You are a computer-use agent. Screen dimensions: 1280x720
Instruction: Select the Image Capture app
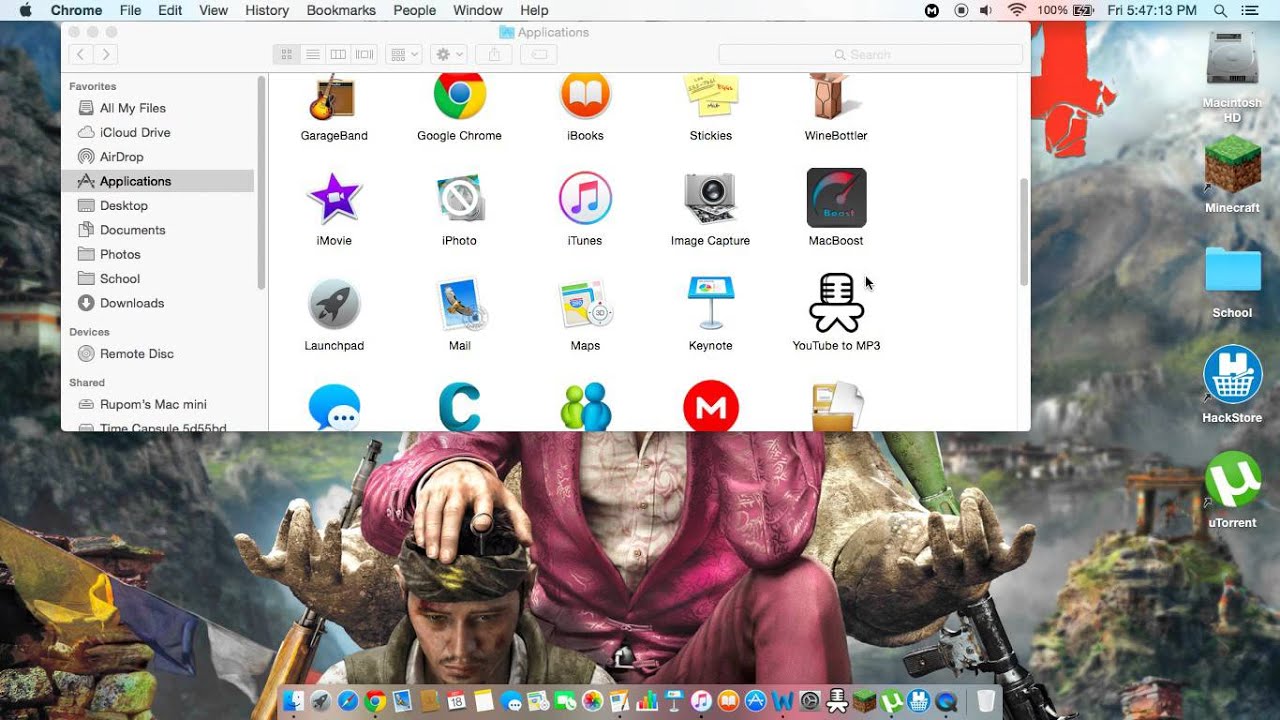tap(710, 198)
